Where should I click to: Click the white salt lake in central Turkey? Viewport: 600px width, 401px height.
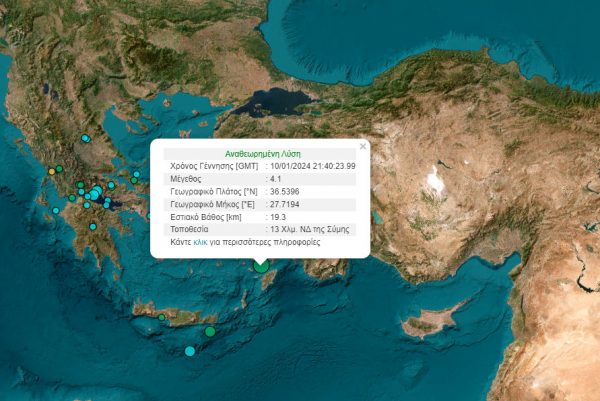tap(434, 182)
